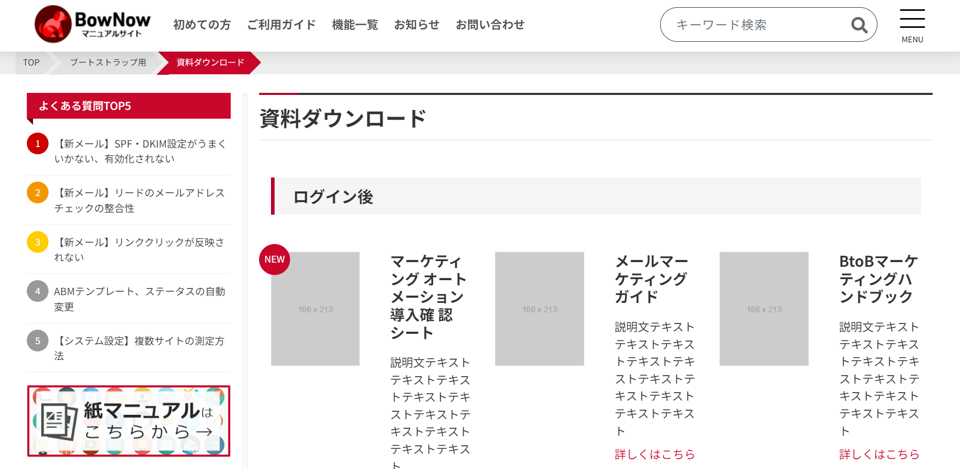Click the red NEW badge

[274, 259]
